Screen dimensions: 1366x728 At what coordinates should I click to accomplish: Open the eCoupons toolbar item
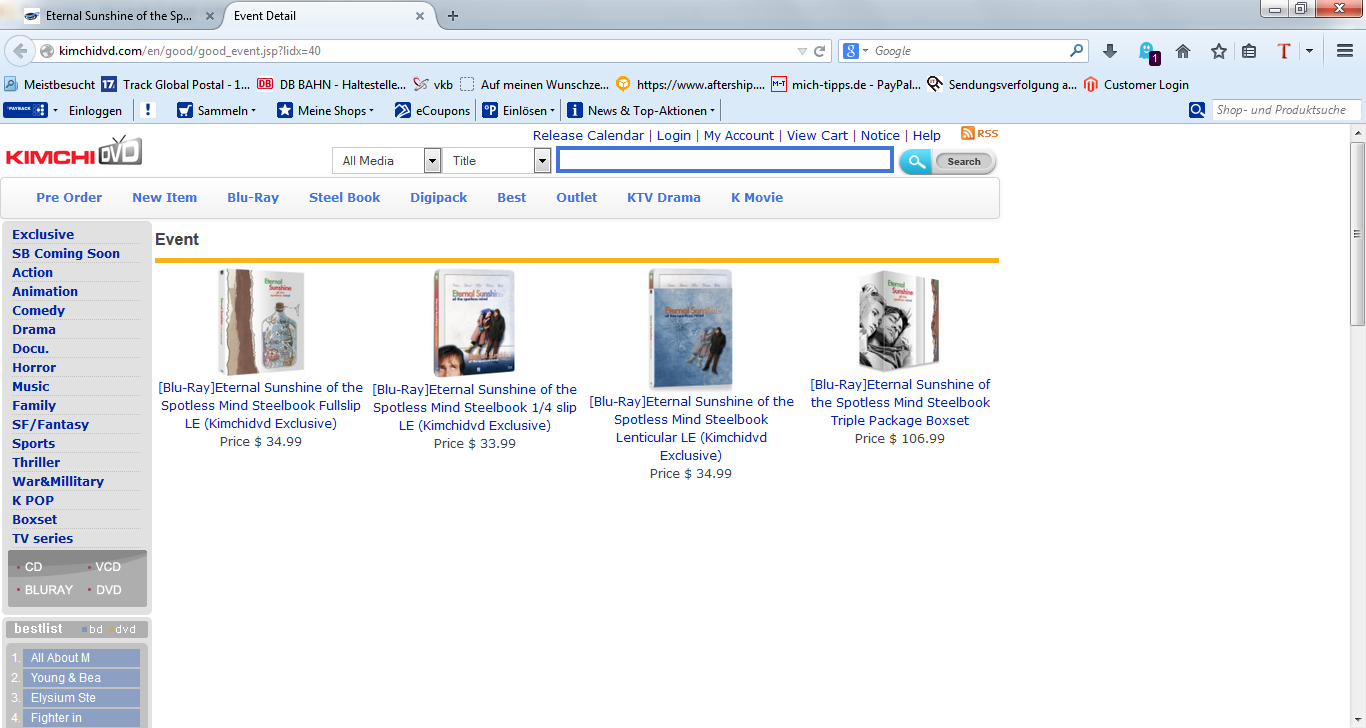click(432, 110)
